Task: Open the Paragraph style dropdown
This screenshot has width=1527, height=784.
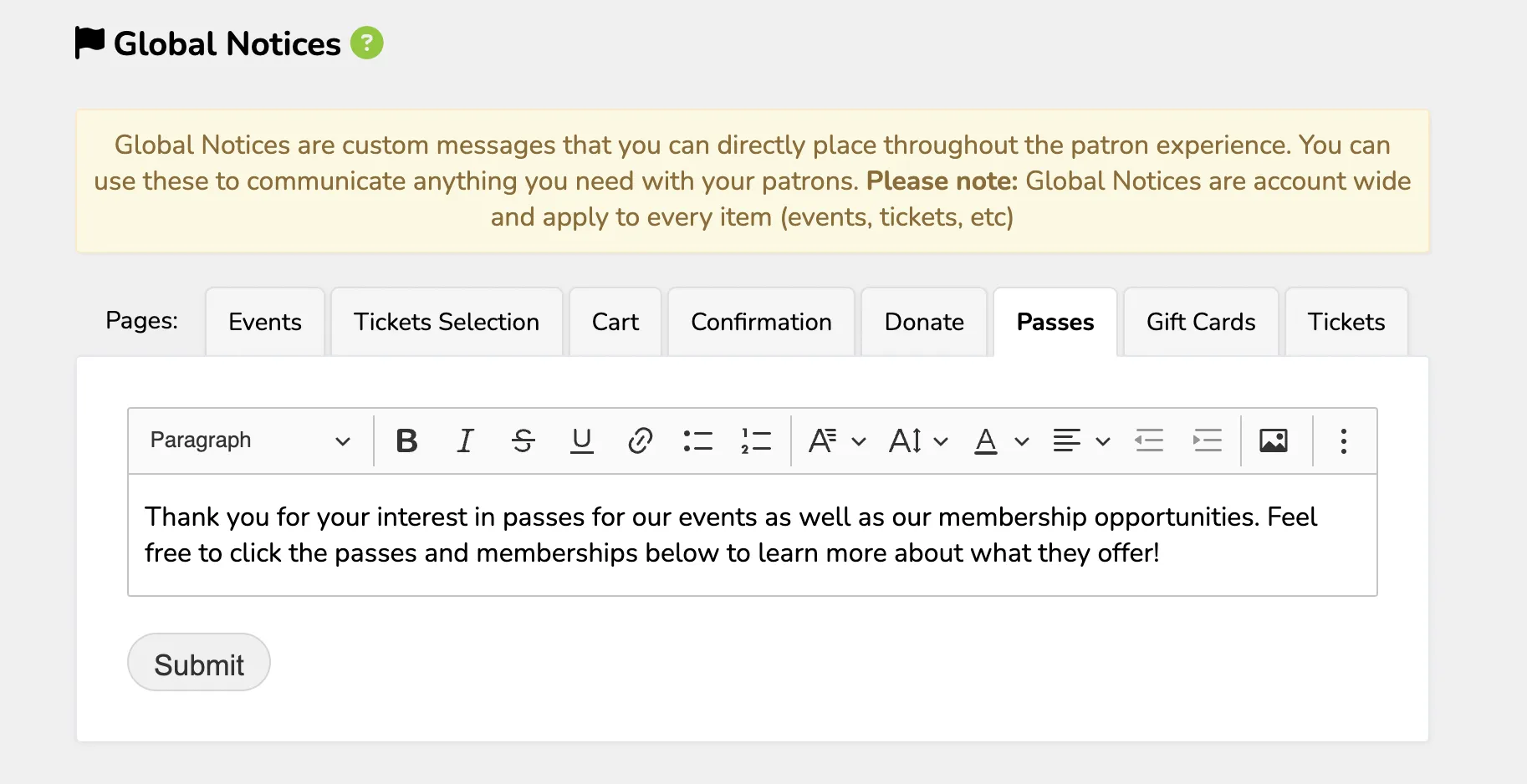Action: 249,440
